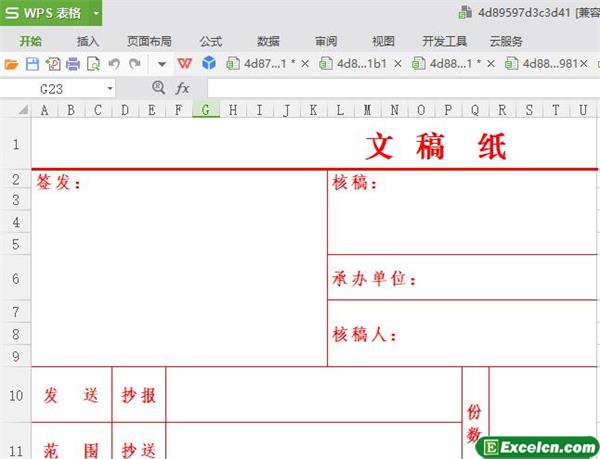Expand quick access toolbar dropdown arrow
This screenshot has height=459, width=600.
tap(162, 64)
